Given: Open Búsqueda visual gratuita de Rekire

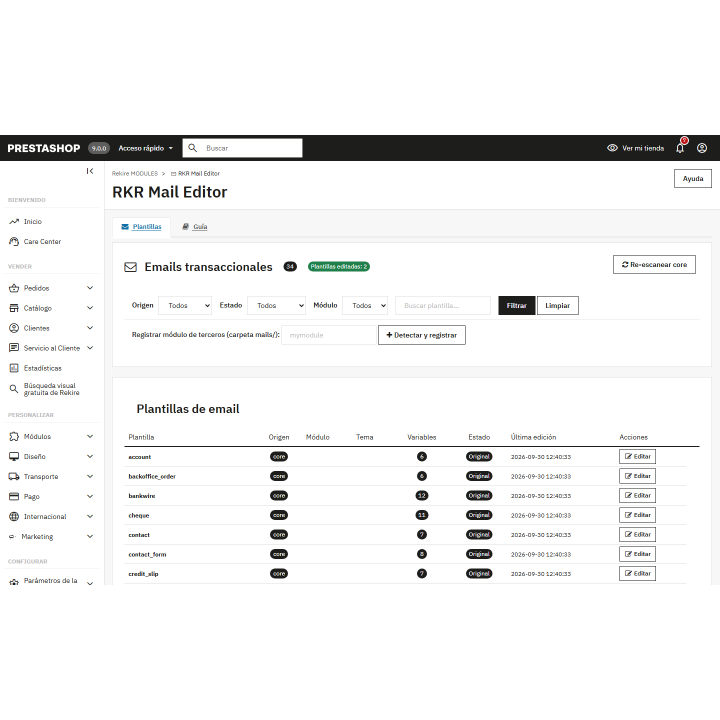Looking at the screenshot, I should point(51,389).
